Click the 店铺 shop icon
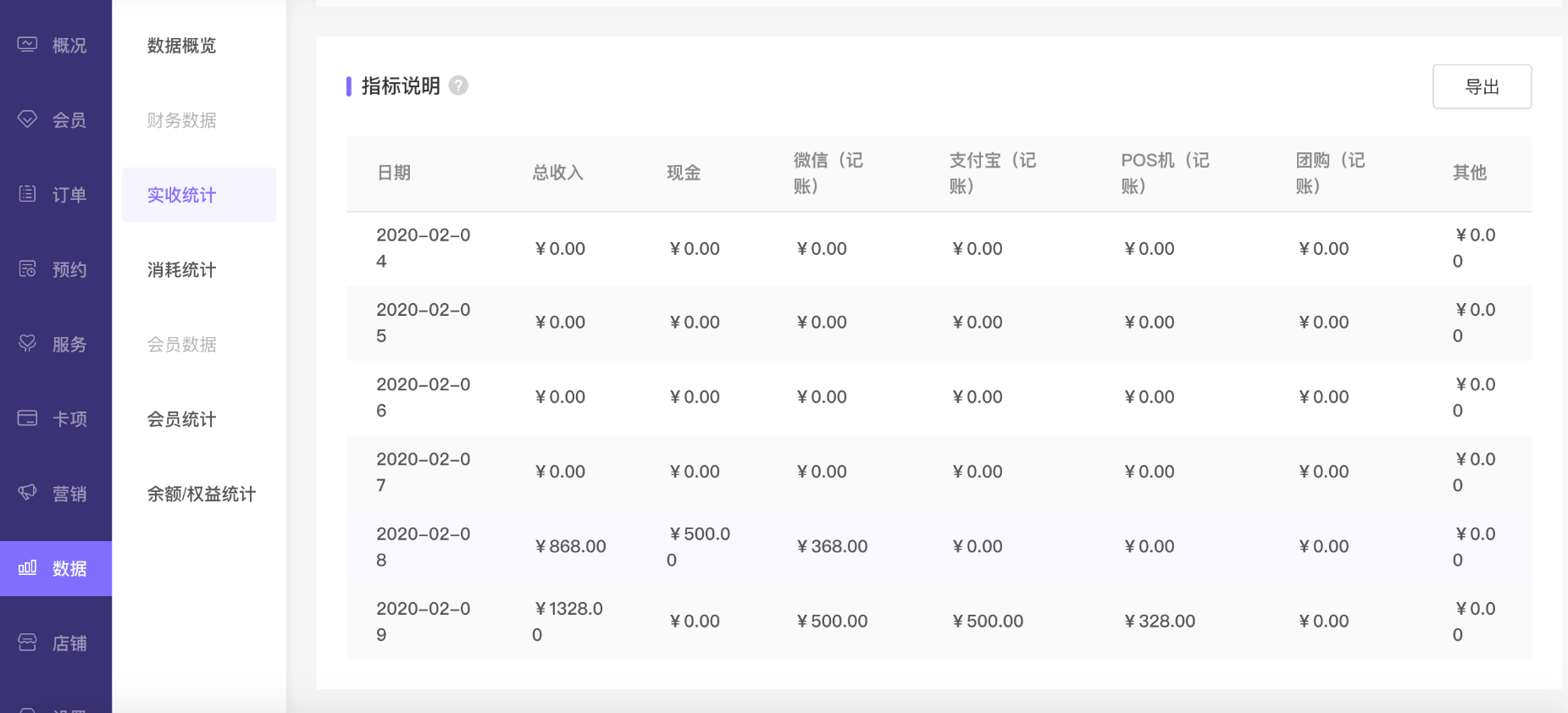1568x713 pixels. [27, 643]
